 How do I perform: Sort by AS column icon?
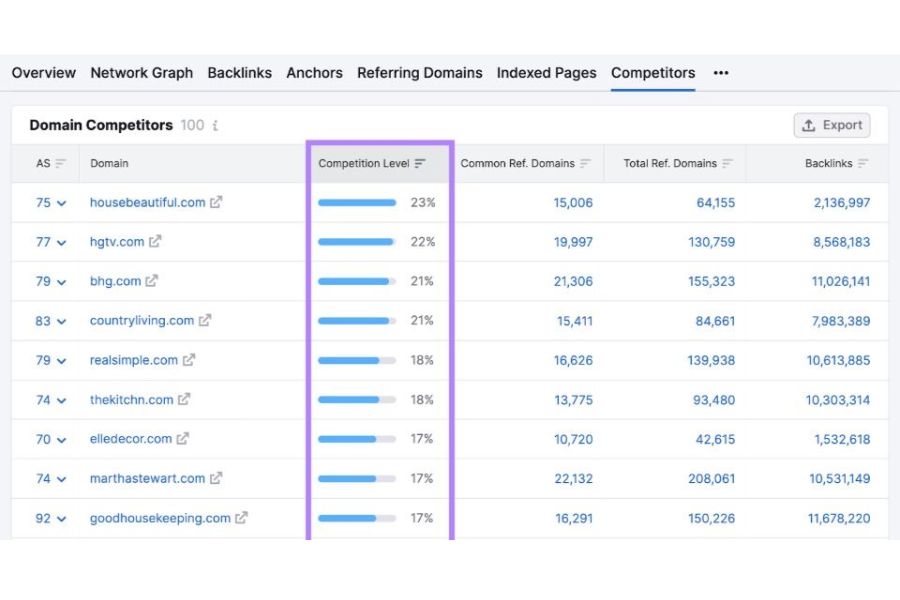60,164
